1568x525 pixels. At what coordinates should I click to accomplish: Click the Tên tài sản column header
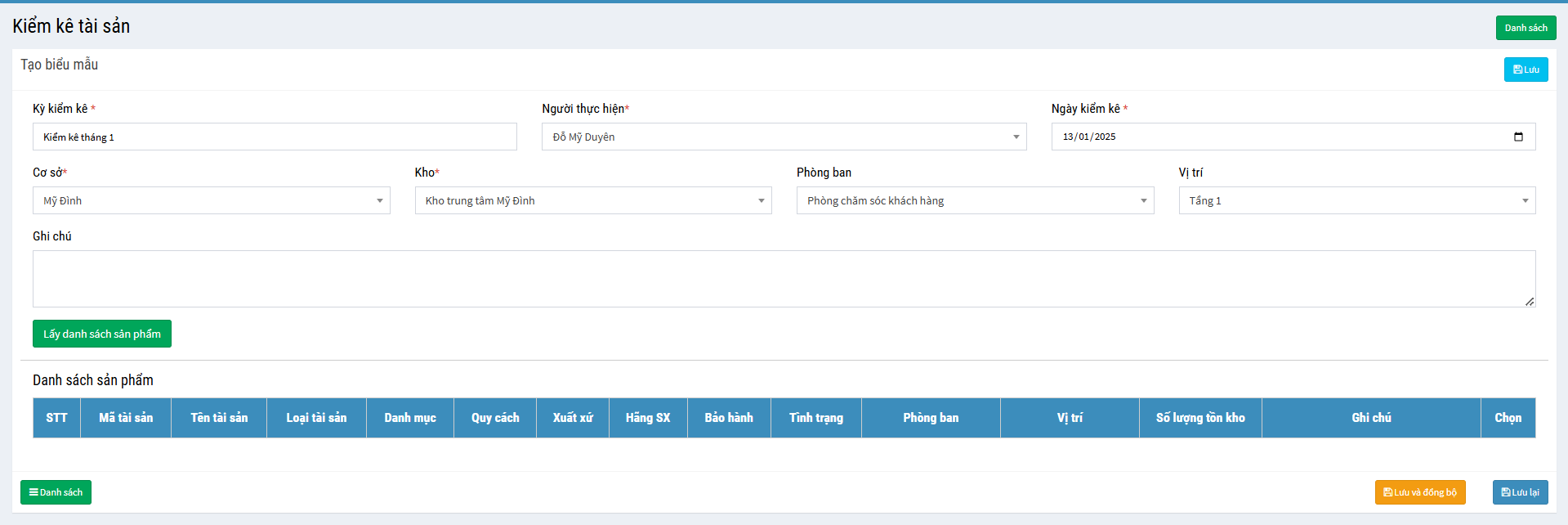tap(219, 418)
